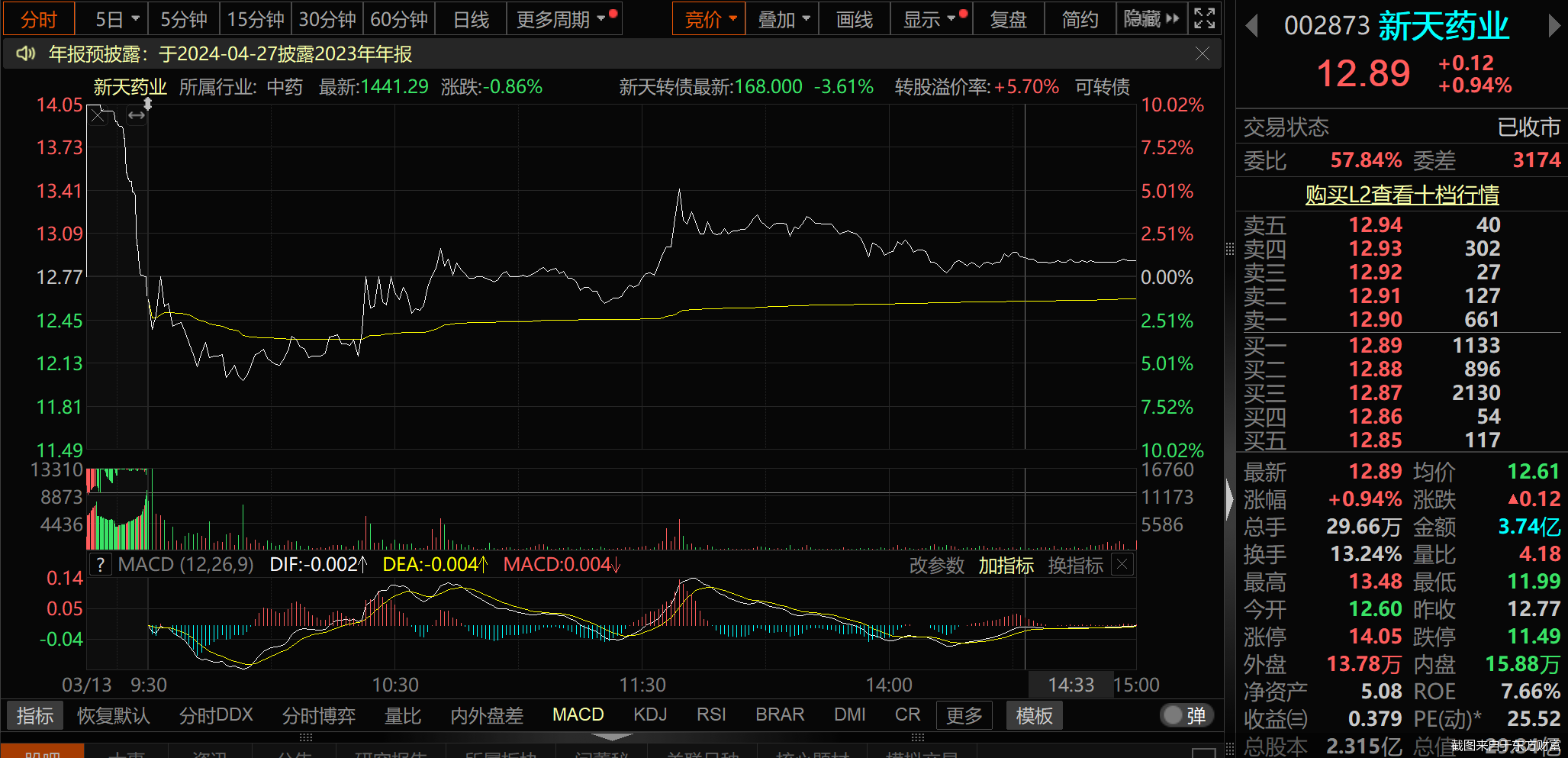This screenshot has height=758, width=1568.
Task: Close the MACD indicator panel
Action: pyautogui.click(x=1122, y=565)
